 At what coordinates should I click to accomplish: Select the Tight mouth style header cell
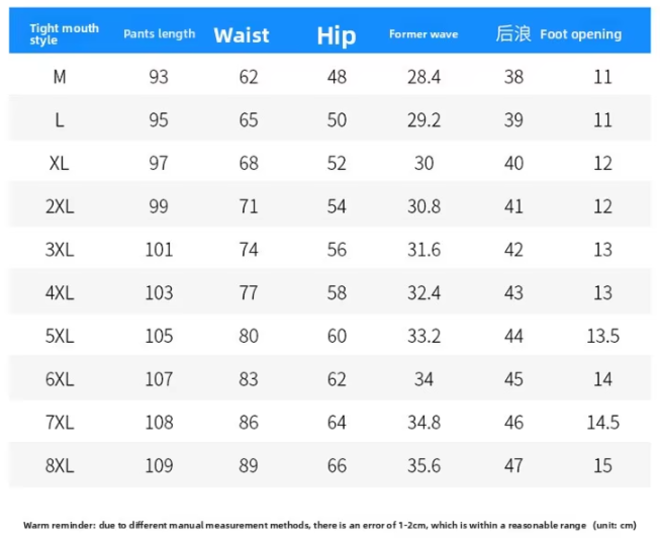click(x=64, y=34)
